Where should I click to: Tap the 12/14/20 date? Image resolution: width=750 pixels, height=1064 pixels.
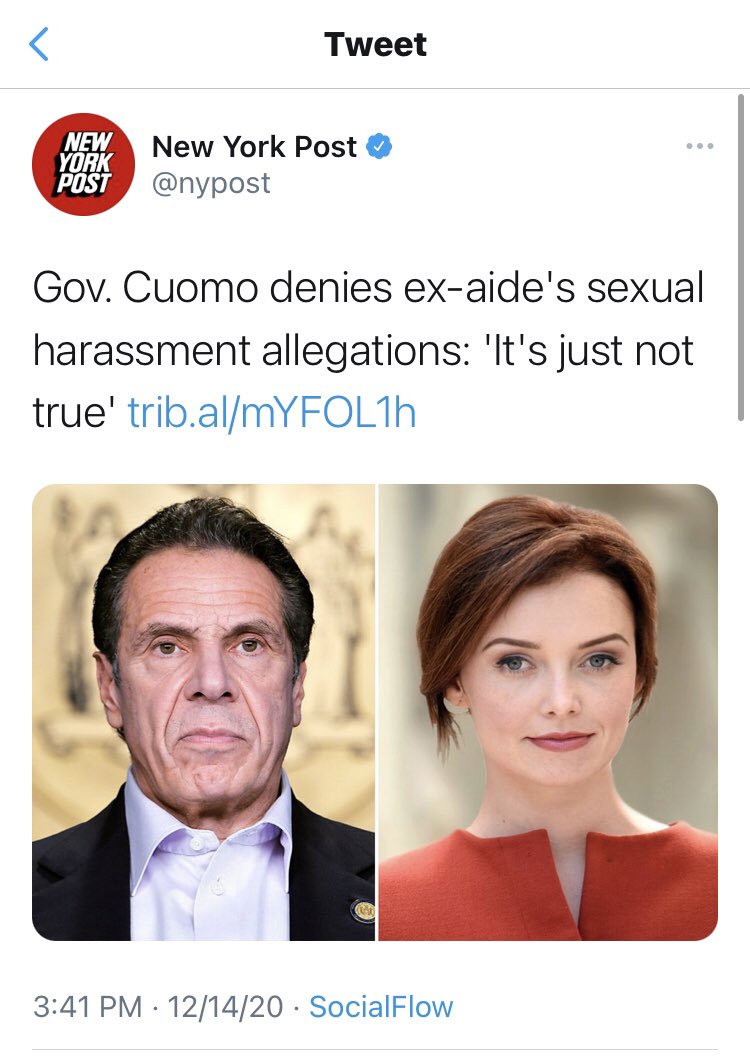(225, 1007)
